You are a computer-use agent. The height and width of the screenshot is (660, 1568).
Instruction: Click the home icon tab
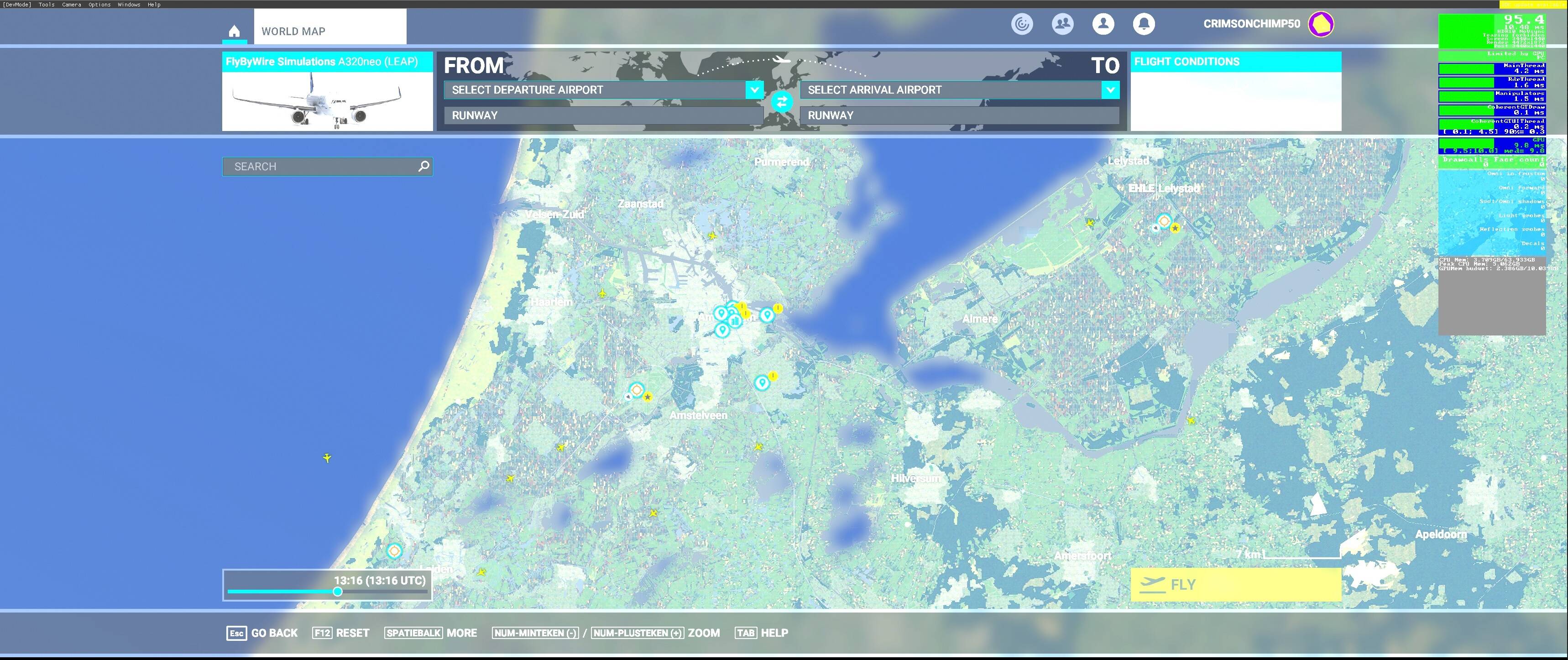click(235, 31)
